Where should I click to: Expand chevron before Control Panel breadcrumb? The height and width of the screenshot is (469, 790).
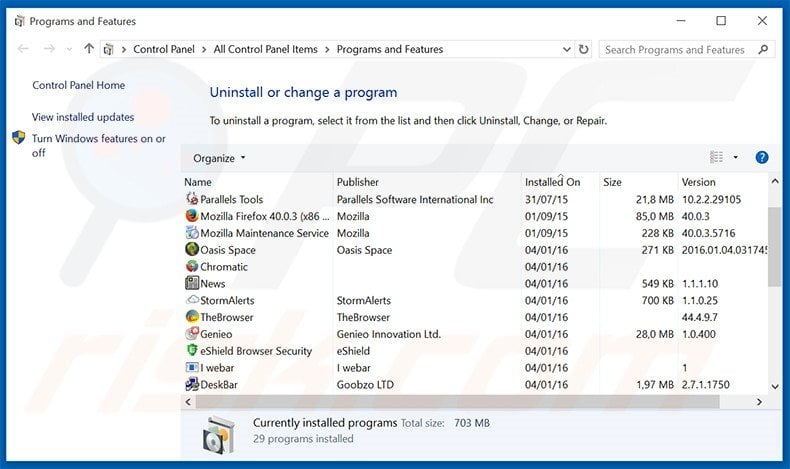click(x=123, y=49)
